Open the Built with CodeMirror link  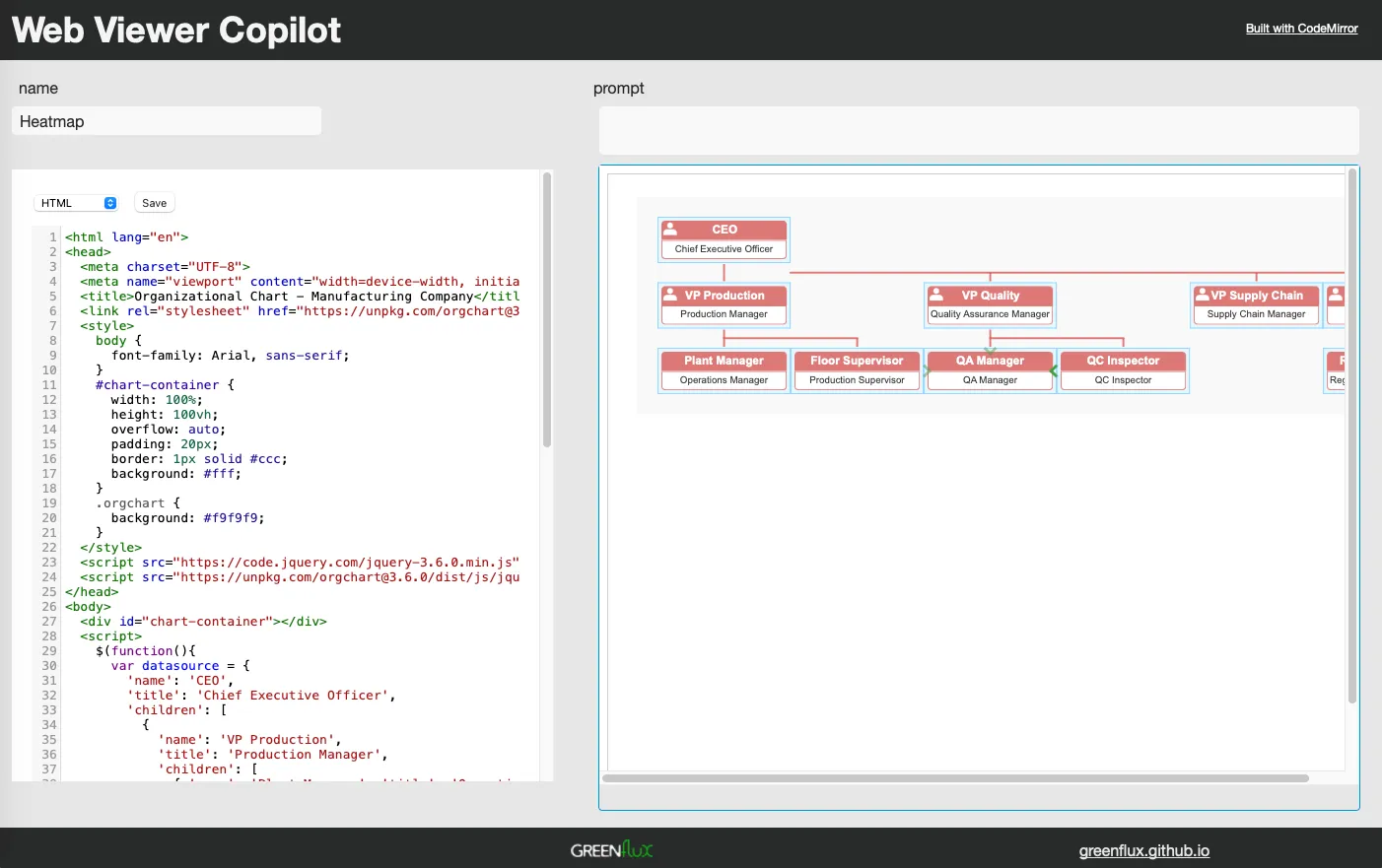pos(1301,29)
